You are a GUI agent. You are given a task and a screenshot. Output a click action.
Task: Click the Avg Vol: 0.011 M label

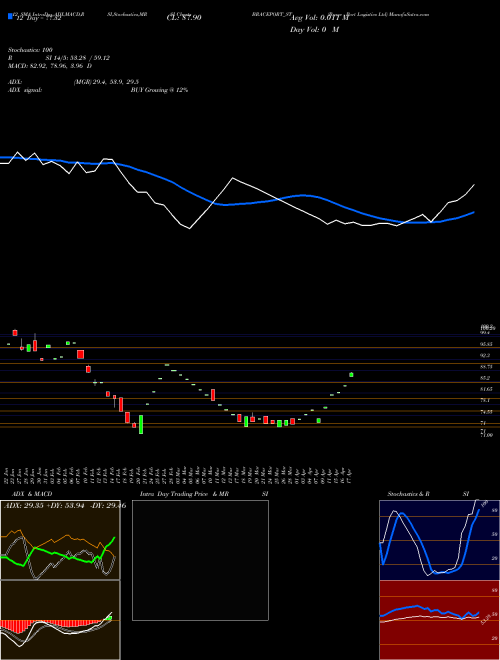coord(319,18)
